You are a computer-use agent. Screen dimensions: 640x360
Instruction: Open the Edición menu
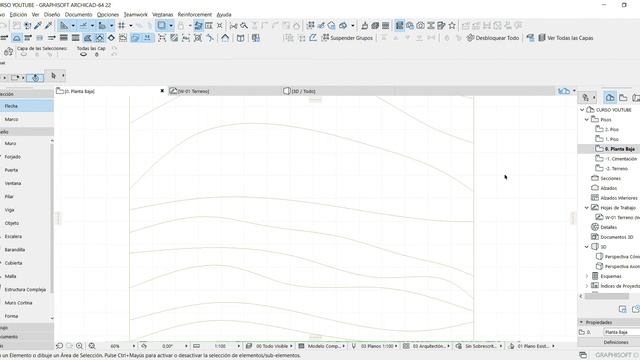(x=18, y=15)
